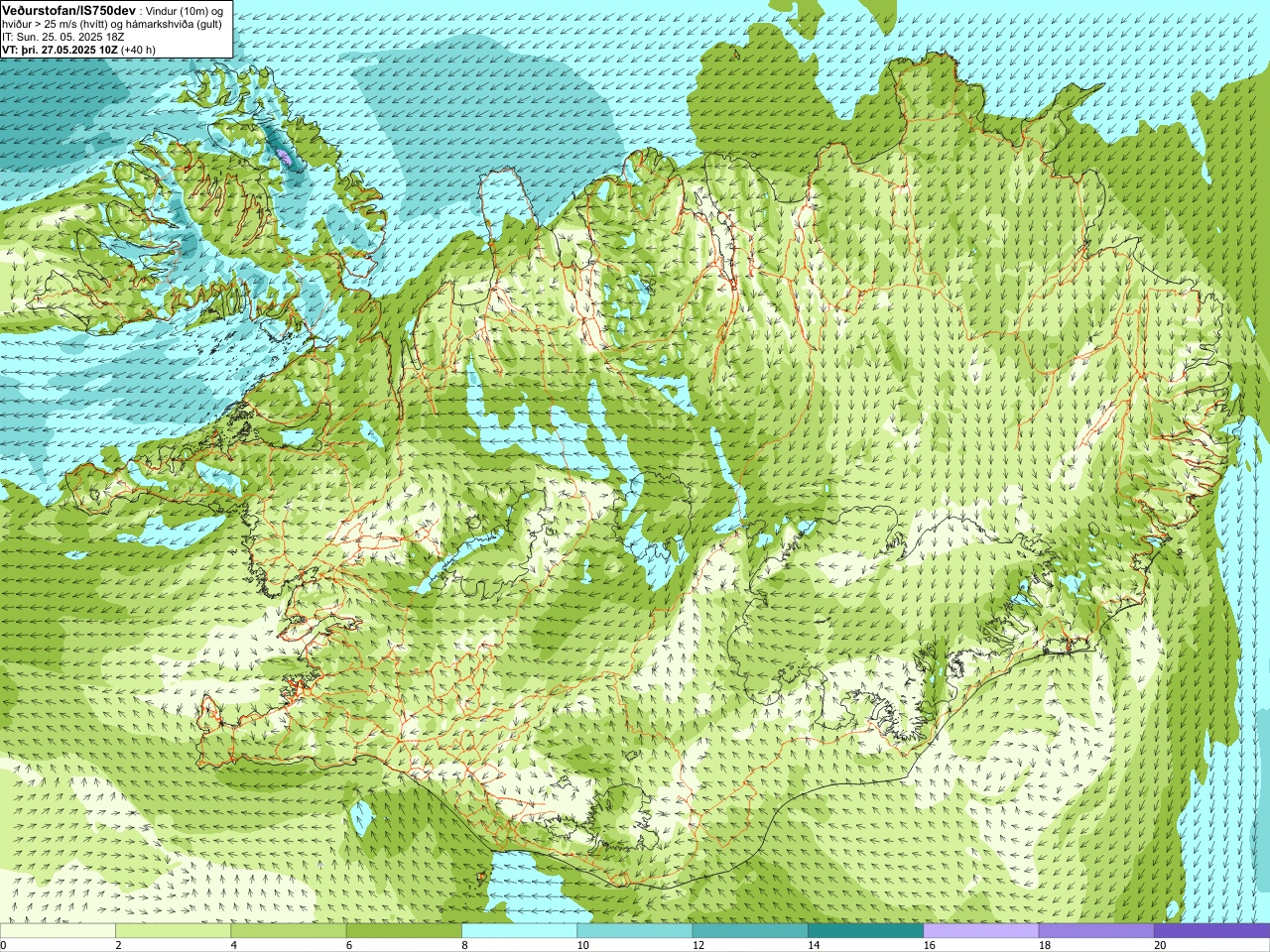
Task: Click the "16" tick label on the scale
Action: (929, 945)
